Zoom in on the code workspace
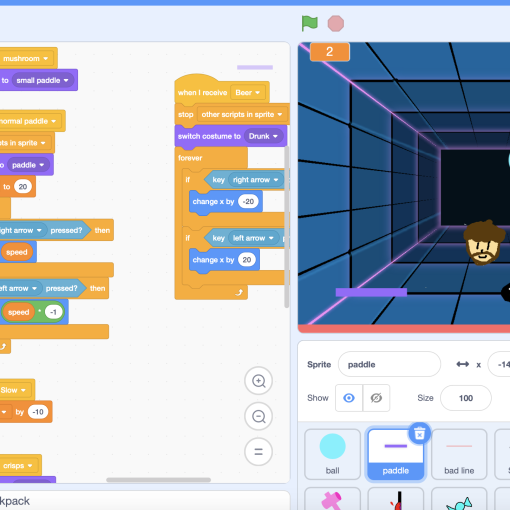Viewport: 510px width, 510px height. tap(259, 381)
